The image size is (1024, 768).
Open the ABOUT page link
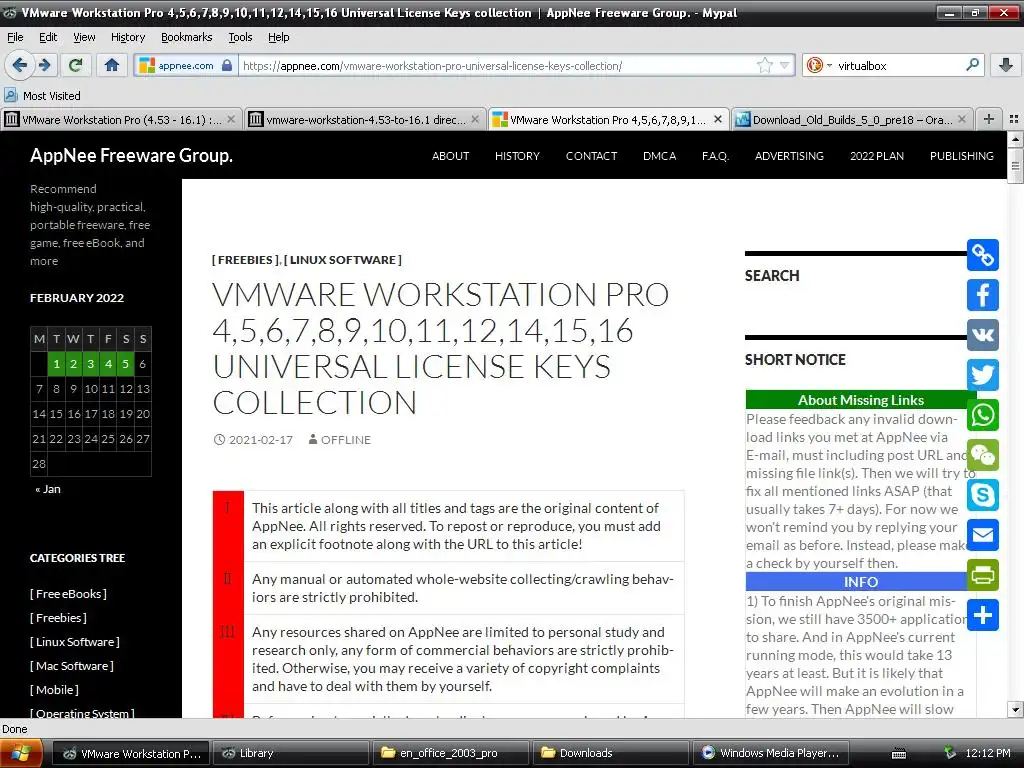click(x=451, y=156)
